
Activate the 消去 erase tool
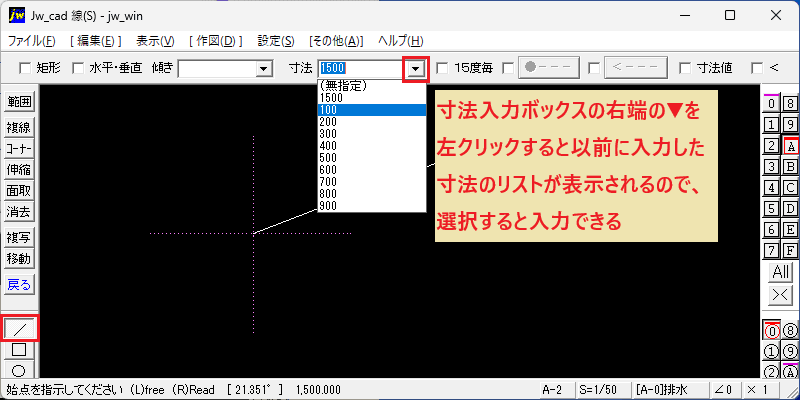(x=19, y=212)
